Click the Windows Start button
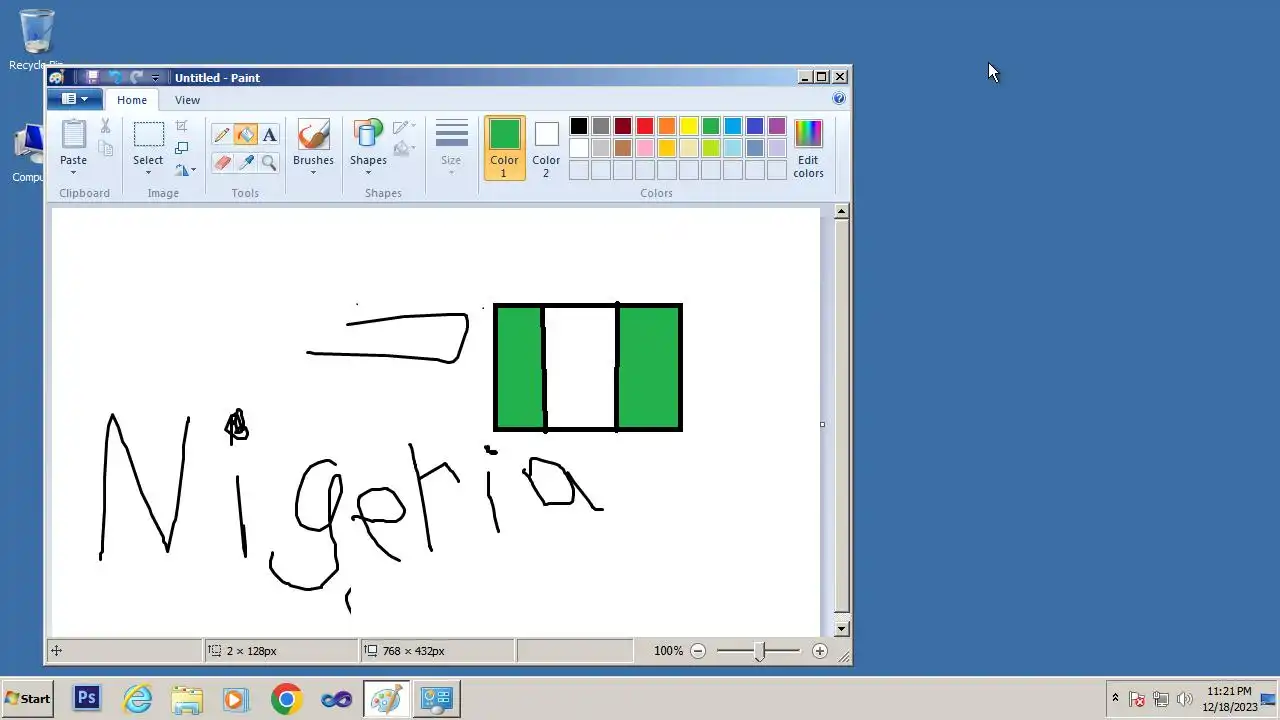Image resolution: width=1280 pixels, height=720 pixels. [28, 699]
